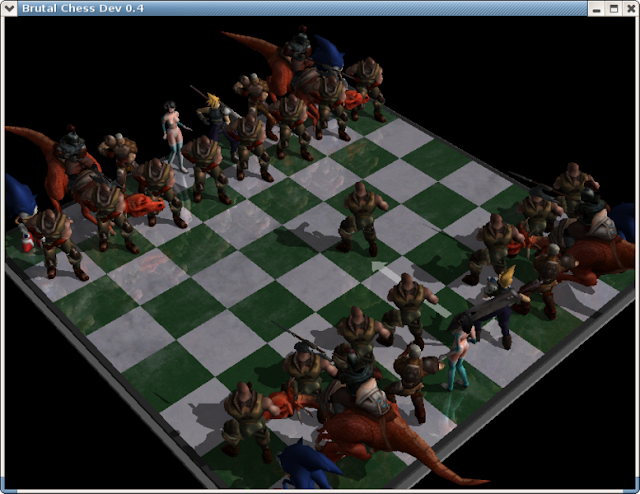Screen dimensions: 640x494
Task: Select the far side's blond-haired king
Action: click(214, 118)
